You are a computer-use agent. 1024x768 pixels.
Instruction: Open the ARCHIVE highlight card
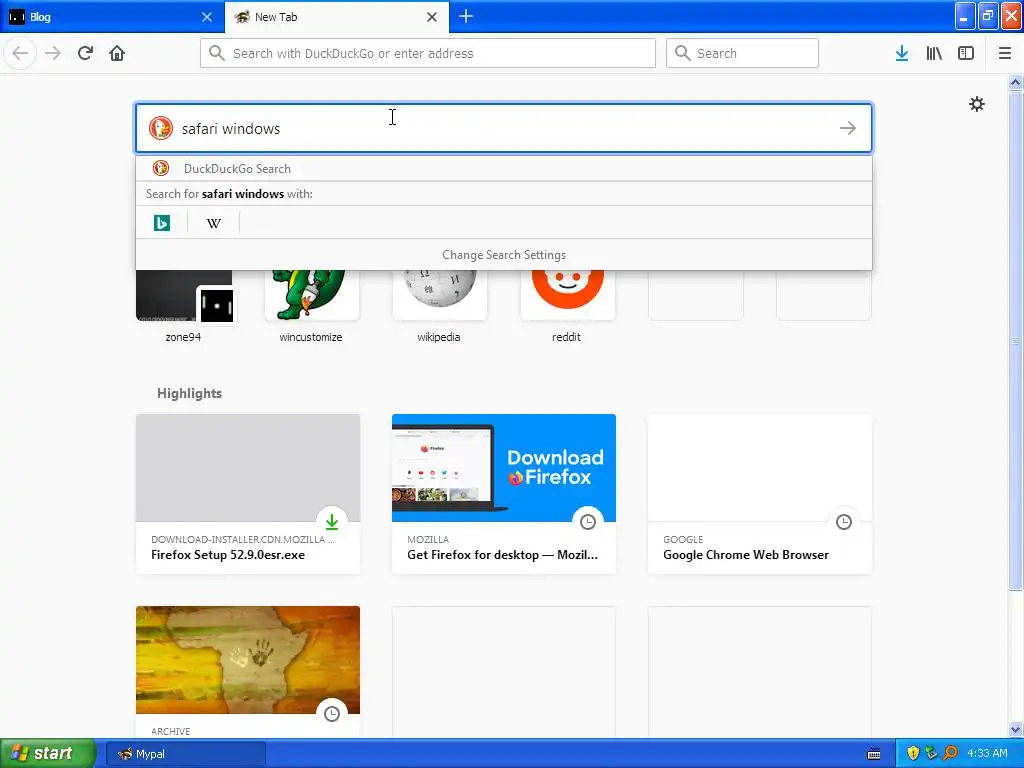(248, 671)
